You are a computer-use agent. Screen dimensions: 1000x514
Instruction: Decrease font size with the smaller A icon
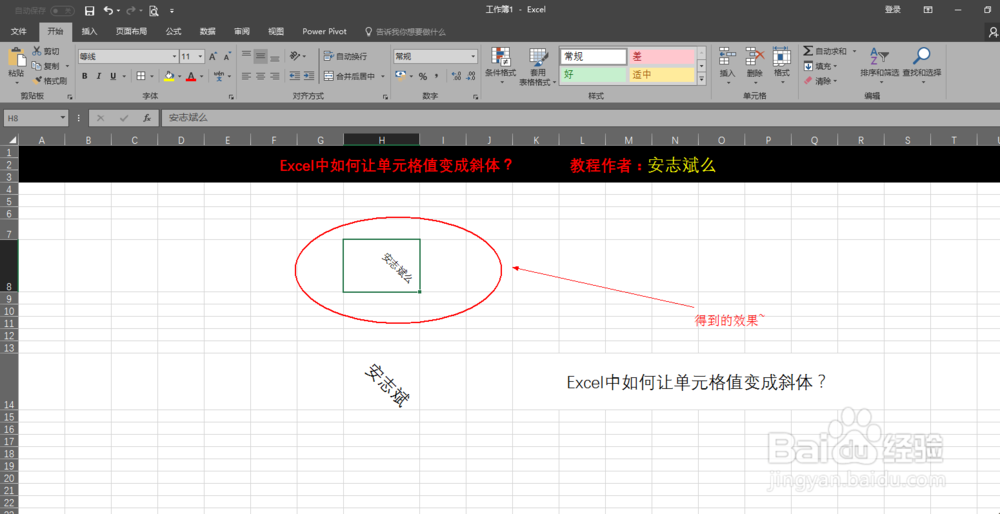click(x=227, y=57)
